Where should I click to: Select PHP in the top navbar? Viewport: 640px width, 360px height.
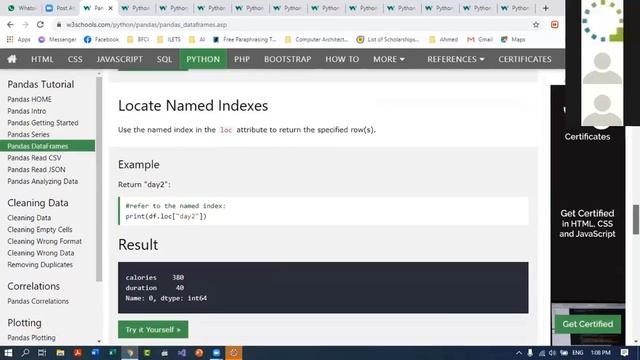242,59
